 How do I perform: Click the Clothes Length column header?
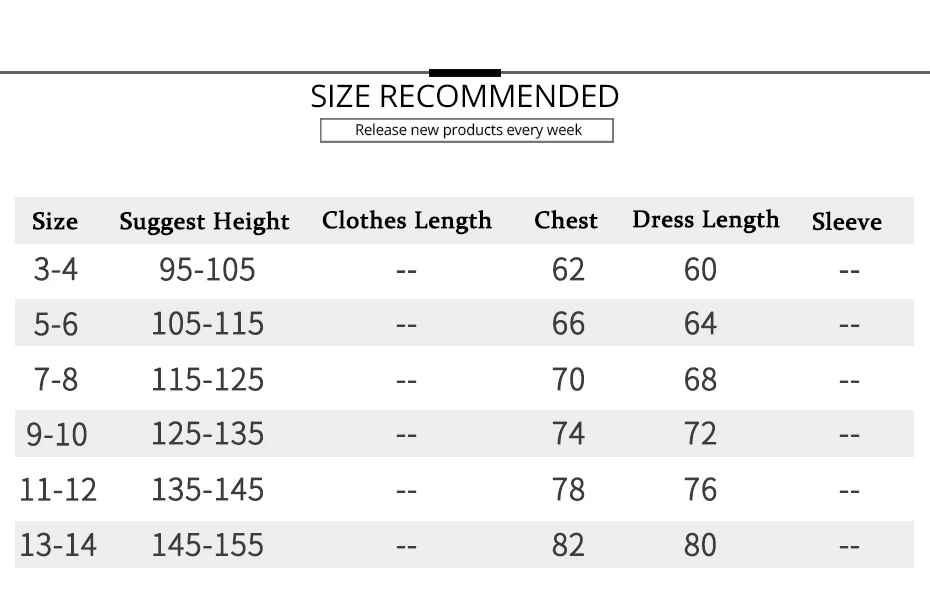(407, 221)
